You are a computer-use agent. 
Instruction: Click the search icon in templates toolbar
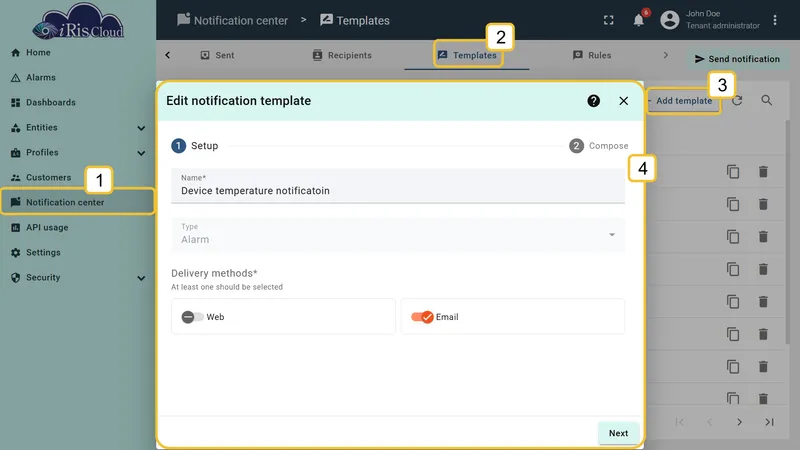[766, 101]
